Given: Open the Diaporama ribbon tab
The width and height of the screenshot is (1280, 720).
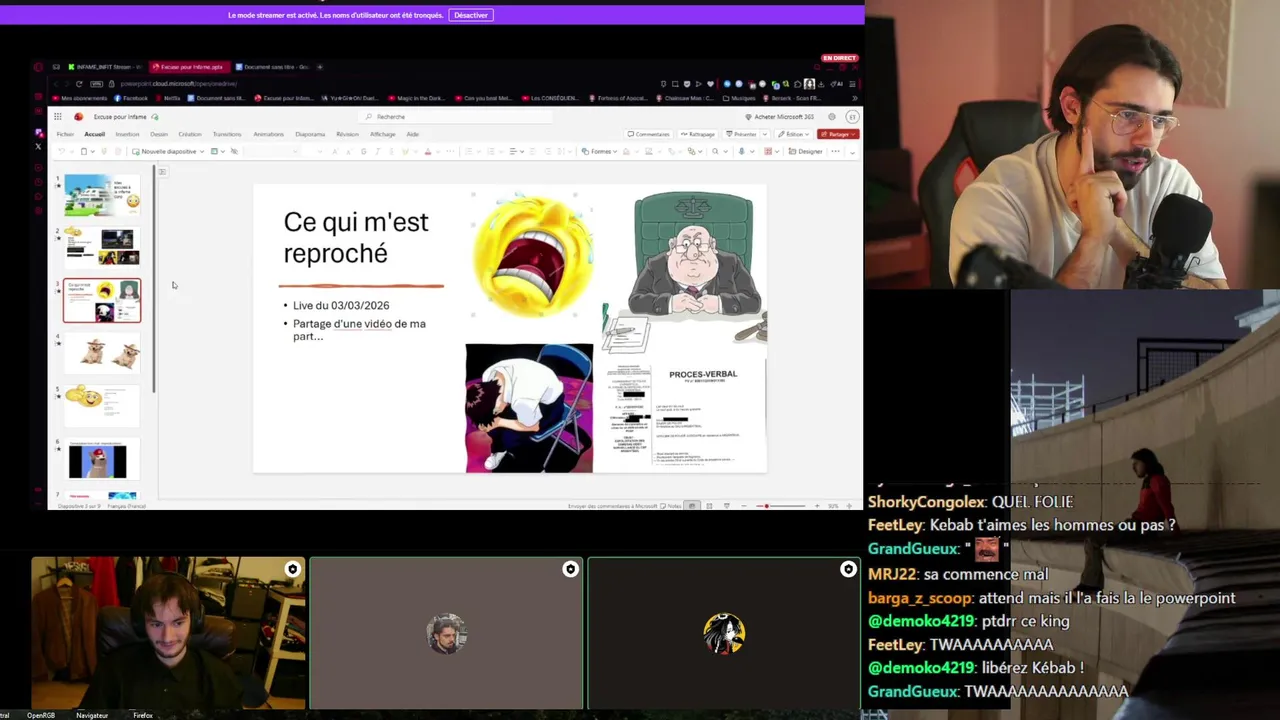Looking at the screenshot, I should point(310,134).
